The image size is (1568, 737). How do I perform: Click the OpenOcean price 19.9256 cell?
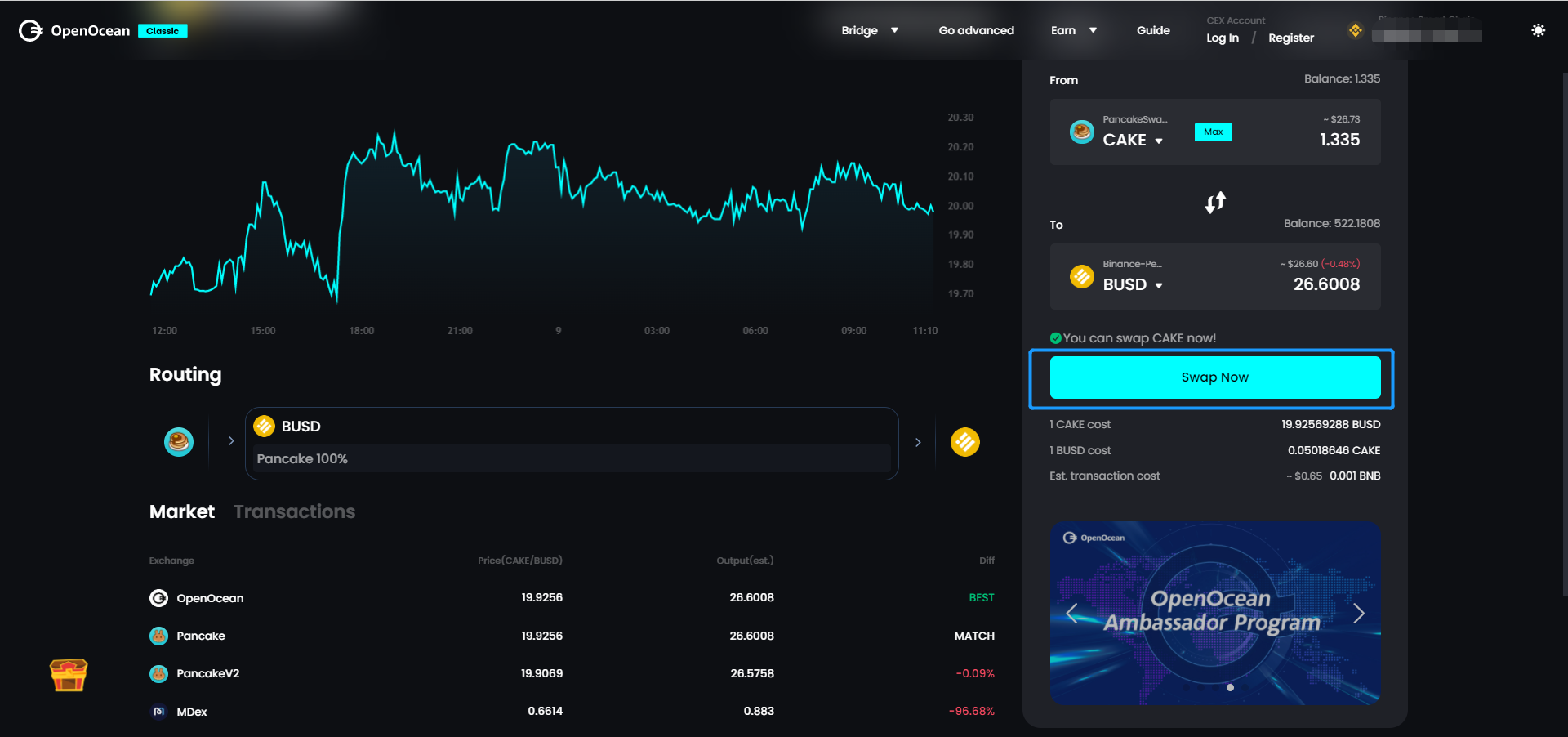click(542, 597)
